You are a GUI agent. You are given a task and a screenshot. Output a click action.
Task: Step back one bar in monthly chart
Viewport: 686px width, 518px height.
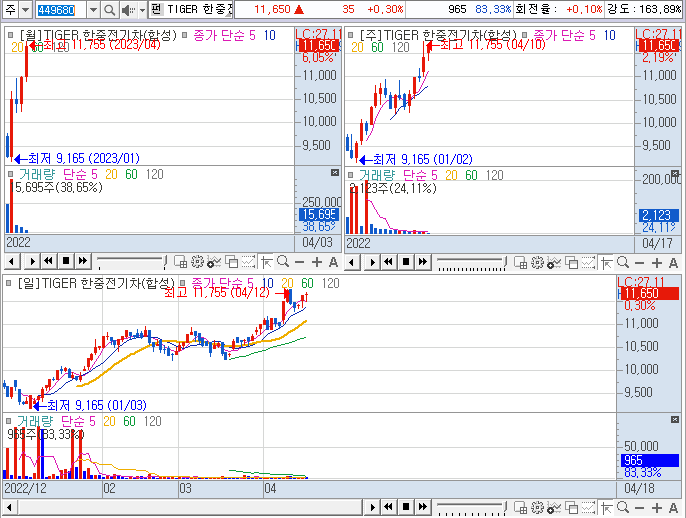pyautogui.click(x=11, y=262)
